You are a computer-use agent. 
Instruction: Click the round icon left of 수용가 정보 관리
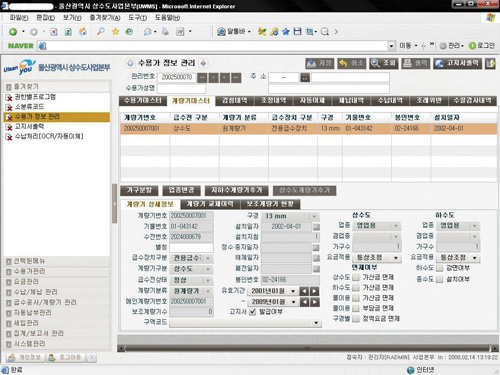(130, 63)
